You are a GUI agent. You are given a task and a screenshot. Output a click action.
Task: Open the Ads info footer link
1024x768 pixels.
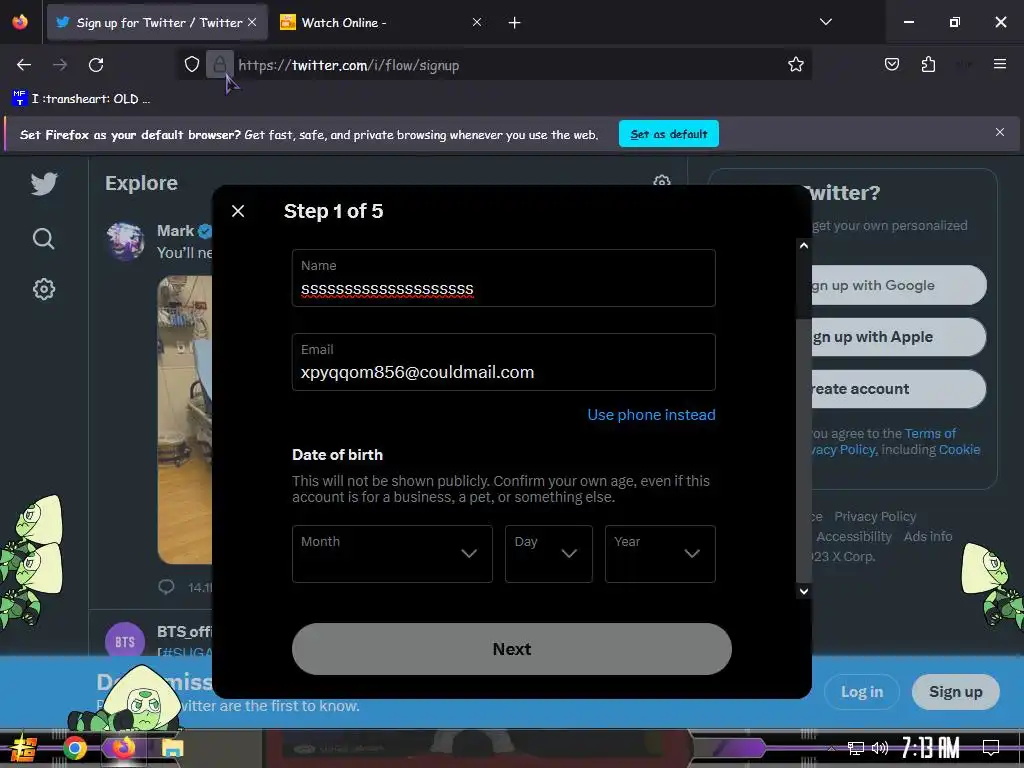(927, 537)
